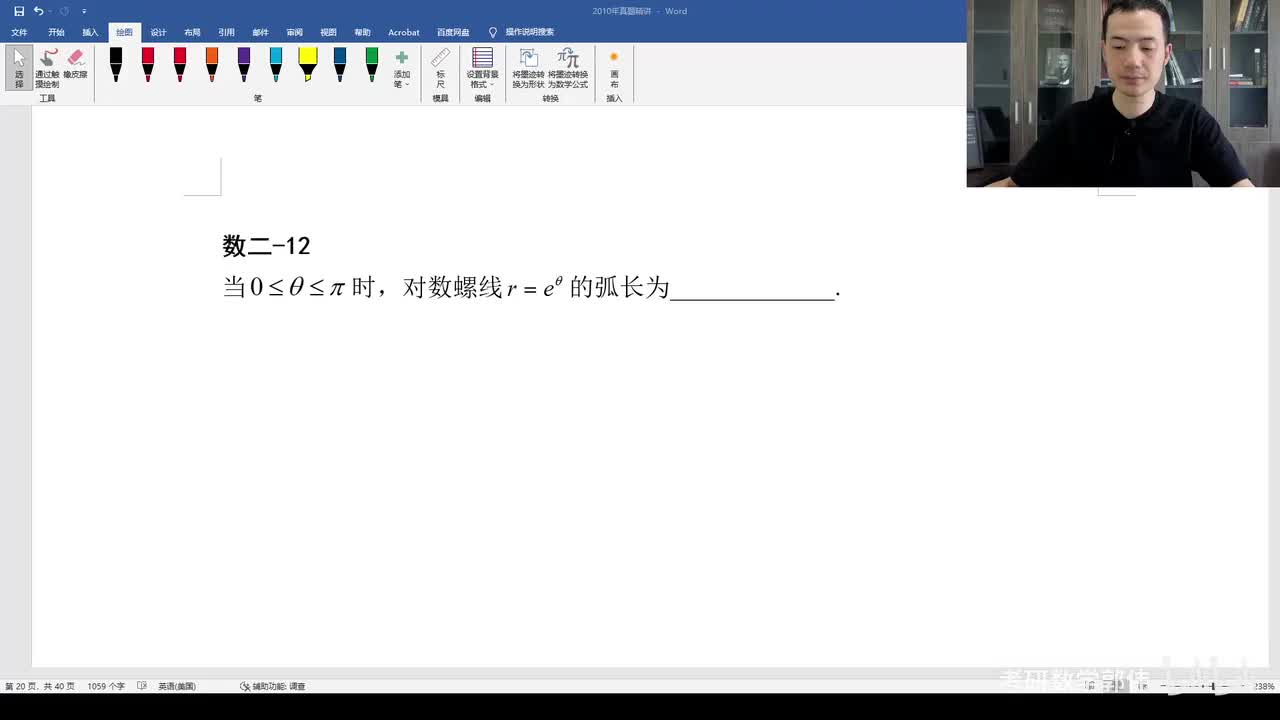Open the 辅助功能: 调查 accessibility checker

click(273, 686)
